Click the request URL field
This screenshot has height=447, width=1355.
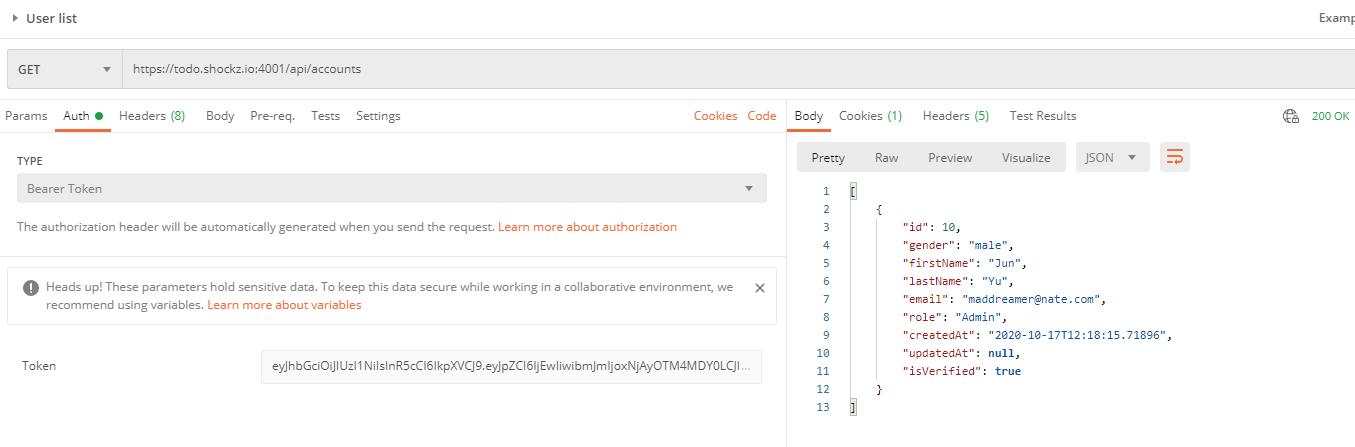pyautogui.click(x=700, y=69)
